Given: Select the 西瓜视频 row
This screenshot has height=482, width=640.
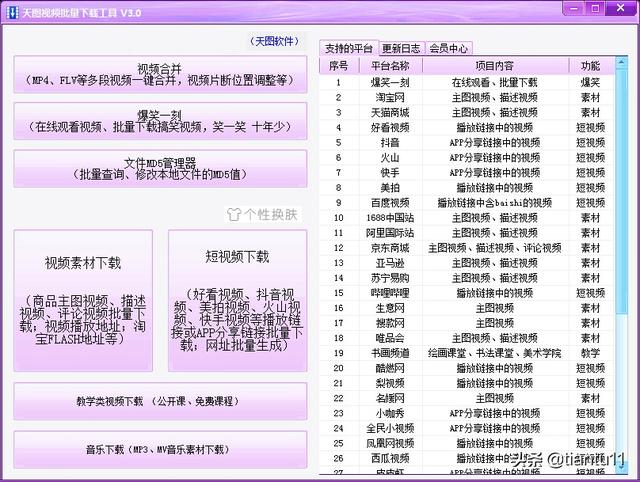Looking at the screenshot, I should tap(467, 458).
